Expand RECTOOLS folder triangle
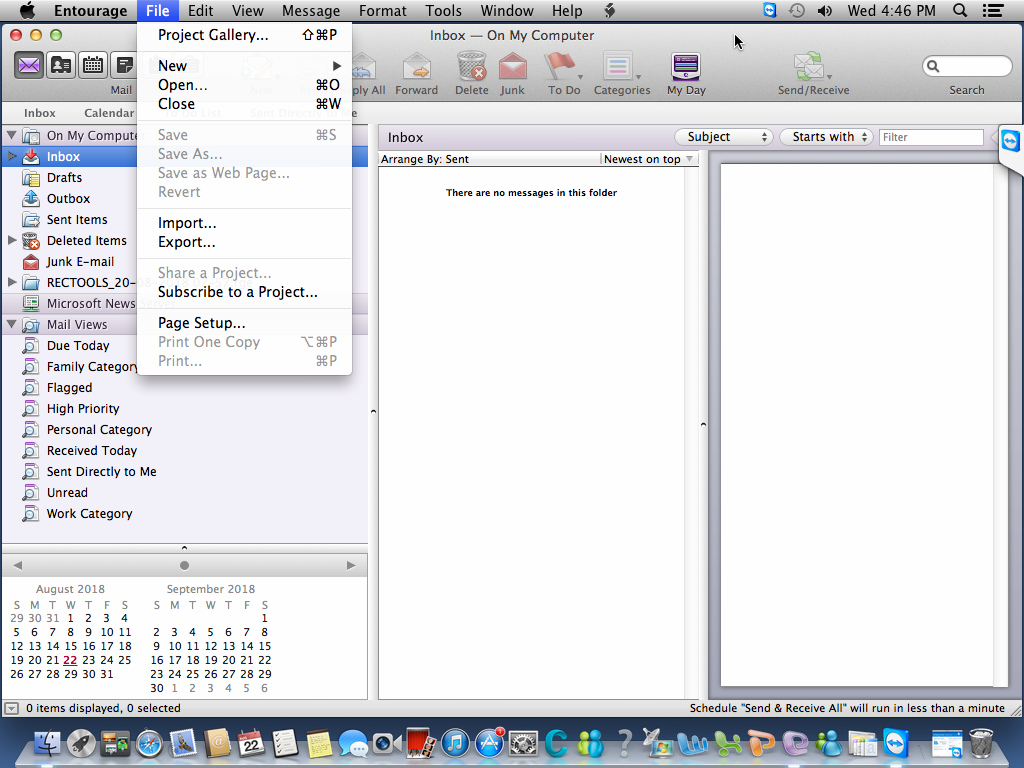This screenshot has width=1024, height=768. [12, 282]
